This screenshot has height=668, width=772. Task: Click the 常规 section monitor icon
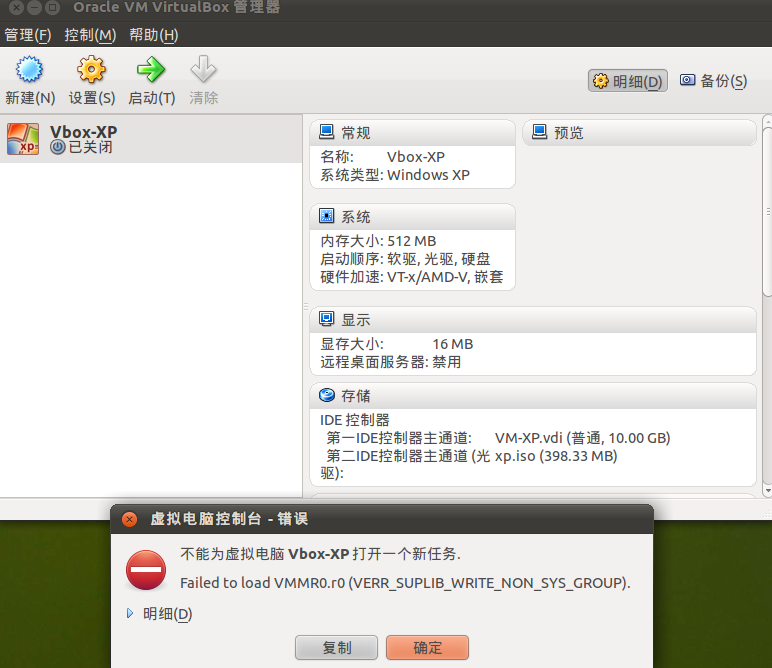[326, 132]
